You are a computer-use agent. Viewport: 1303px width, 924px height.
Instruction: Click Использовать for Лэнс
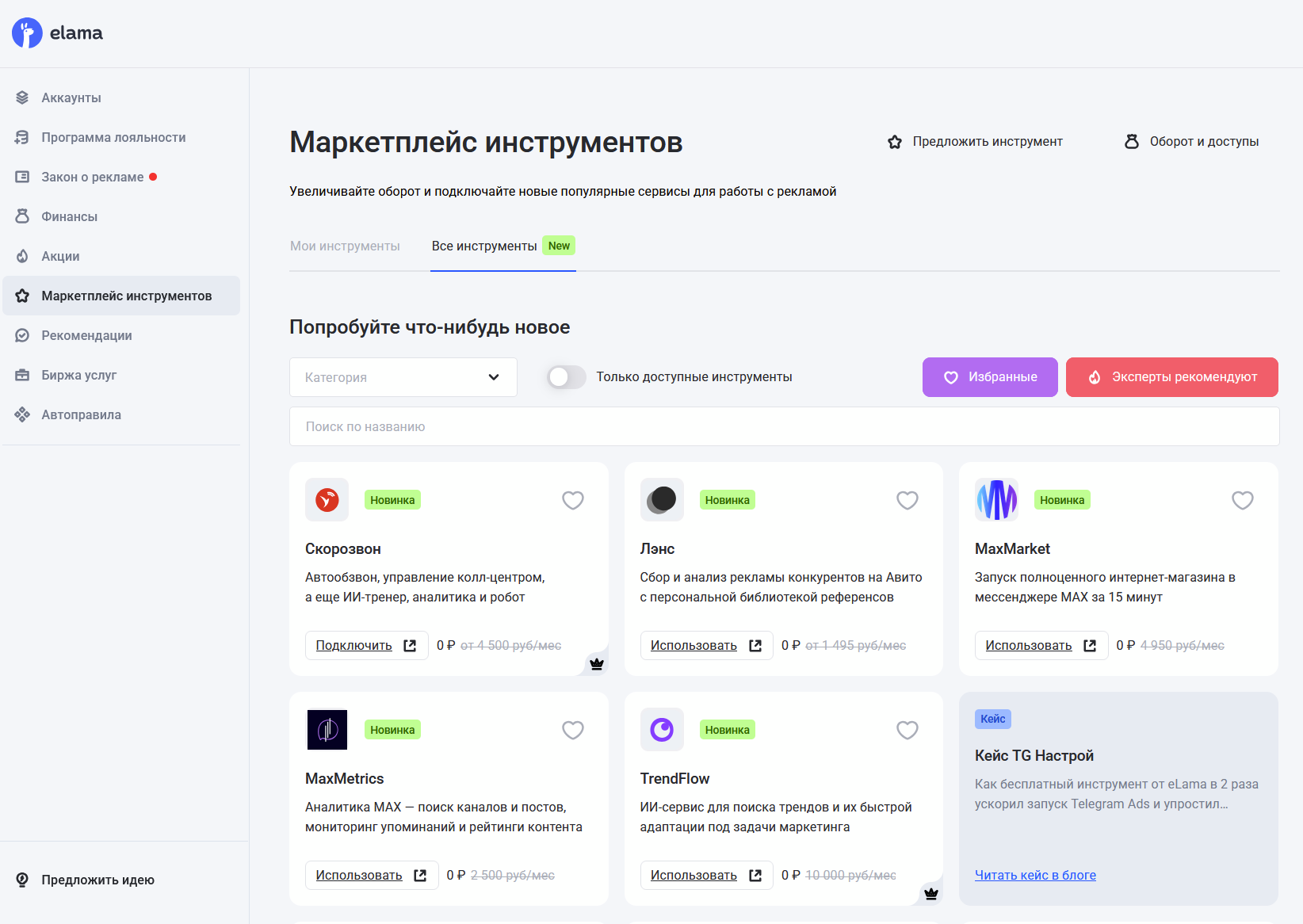(706, 646)
